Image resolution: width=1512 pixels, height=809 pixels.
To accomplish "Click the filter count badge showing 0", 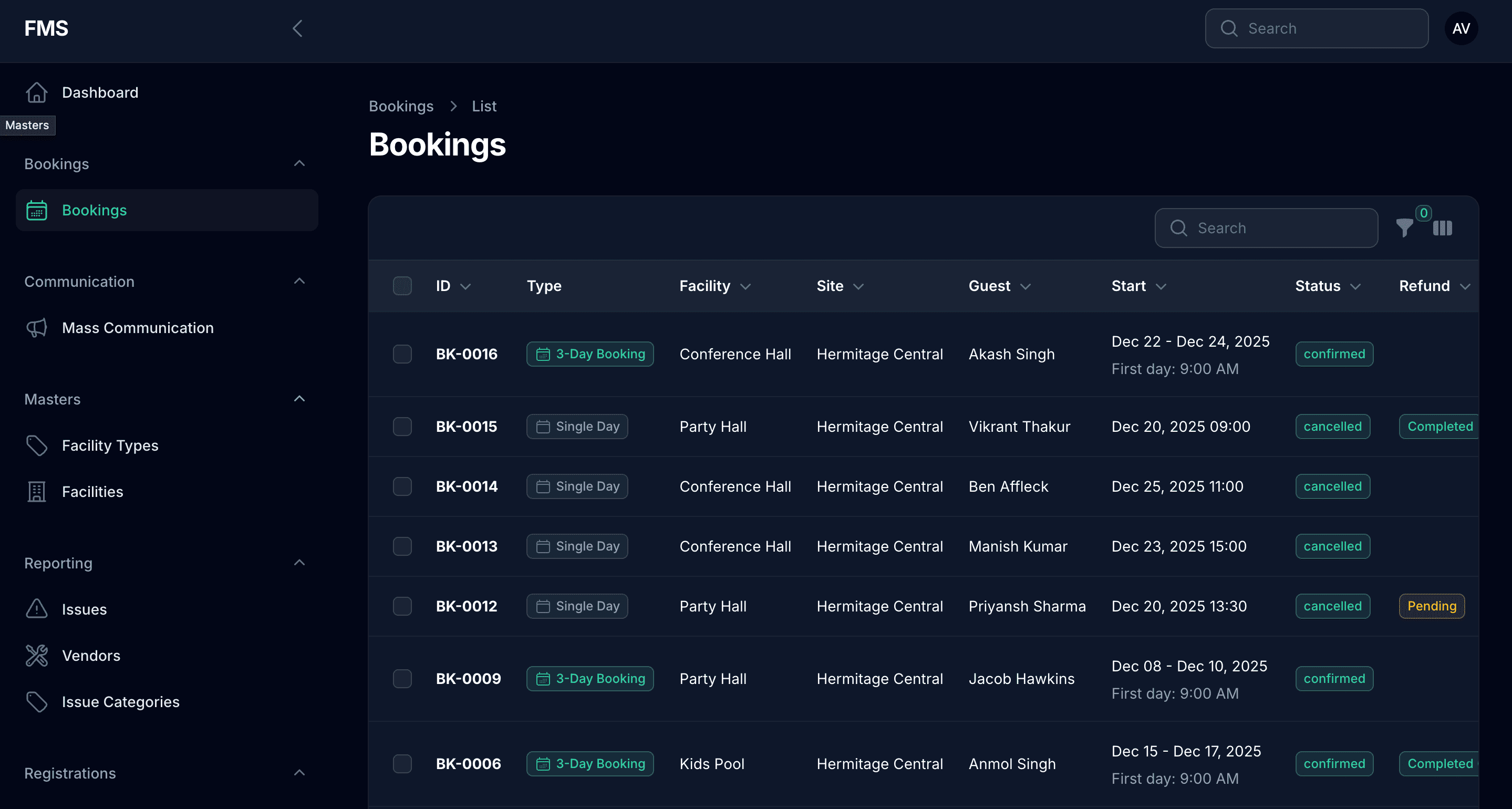I will [1423, 213].
